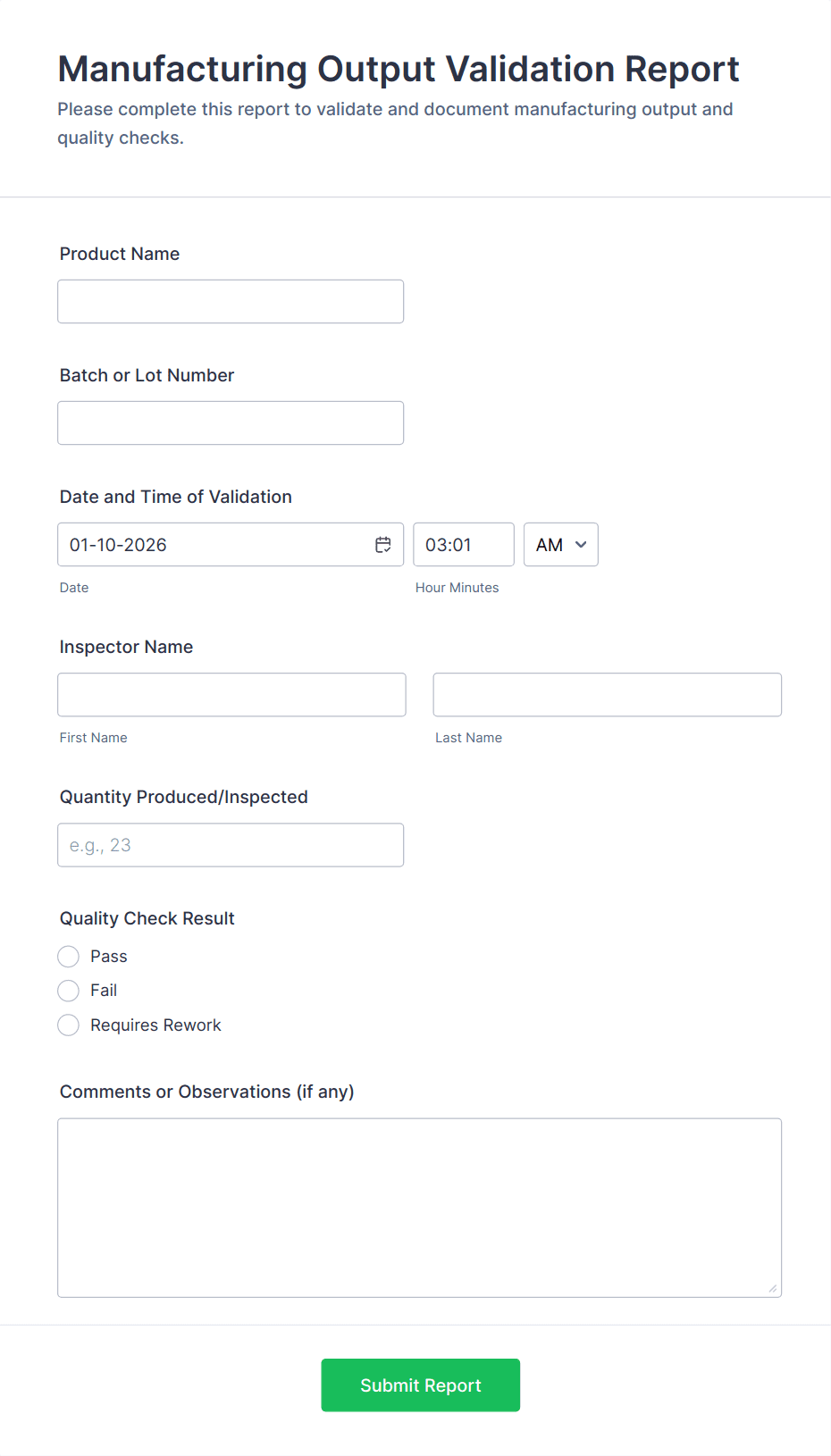
Task: Open the AM period selector
Action: click(560, 544)
